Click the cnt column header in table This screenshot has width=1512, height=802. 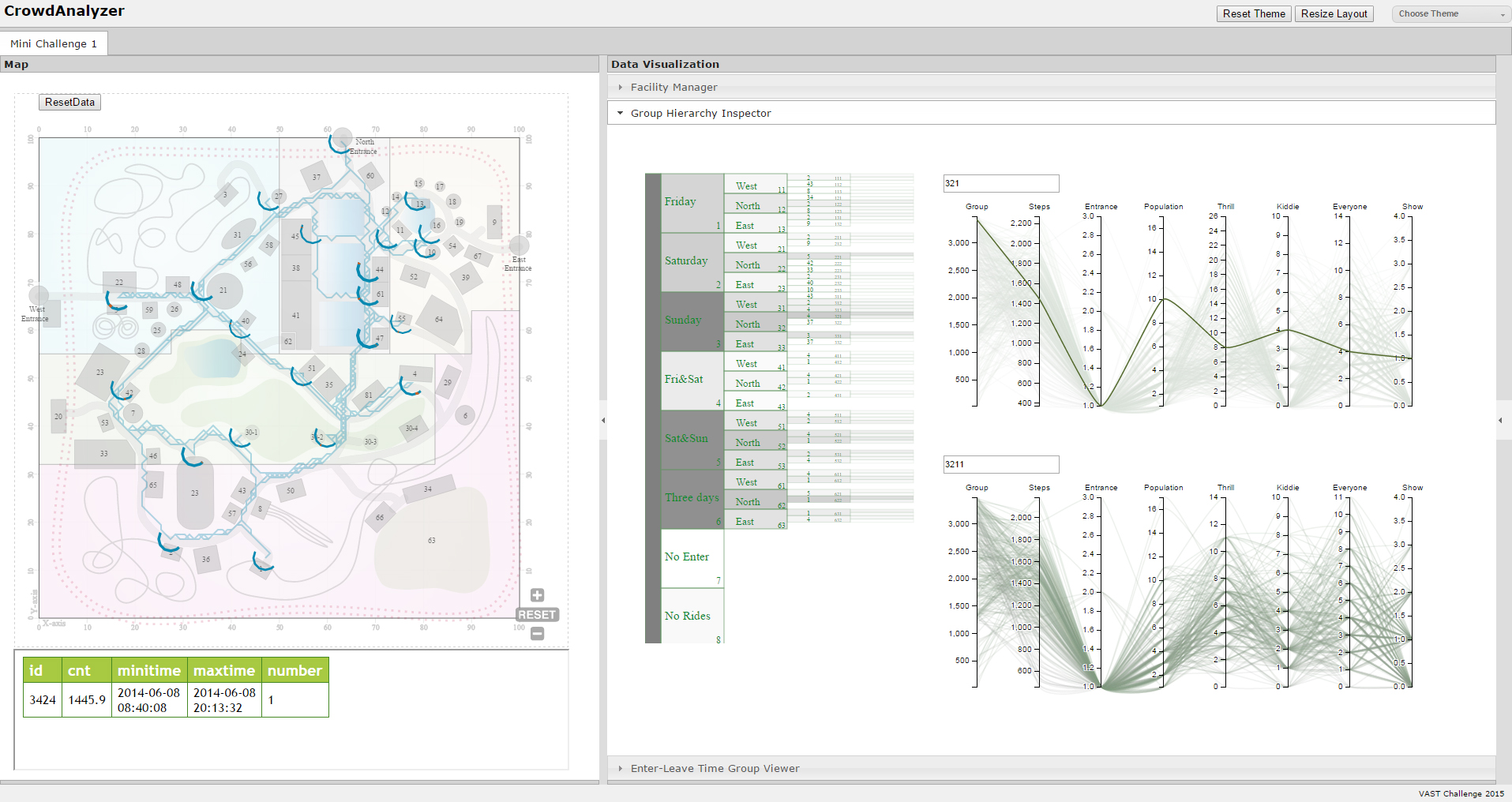[87, 670]
